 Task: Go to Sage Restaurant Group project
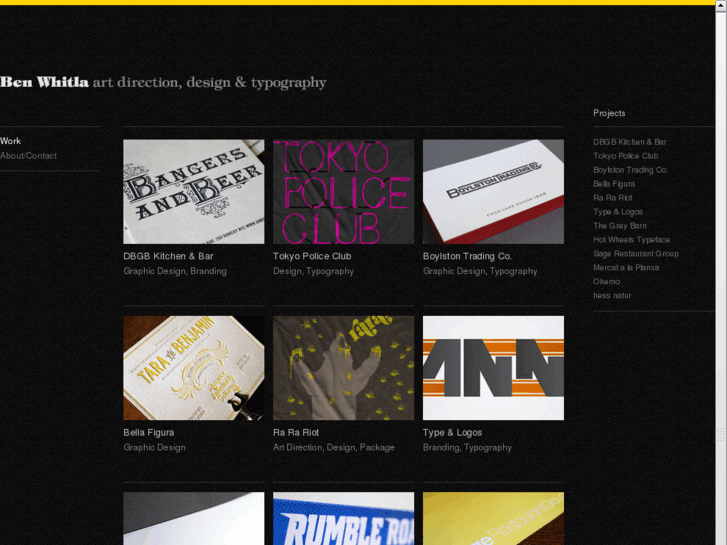coord(636,254)
